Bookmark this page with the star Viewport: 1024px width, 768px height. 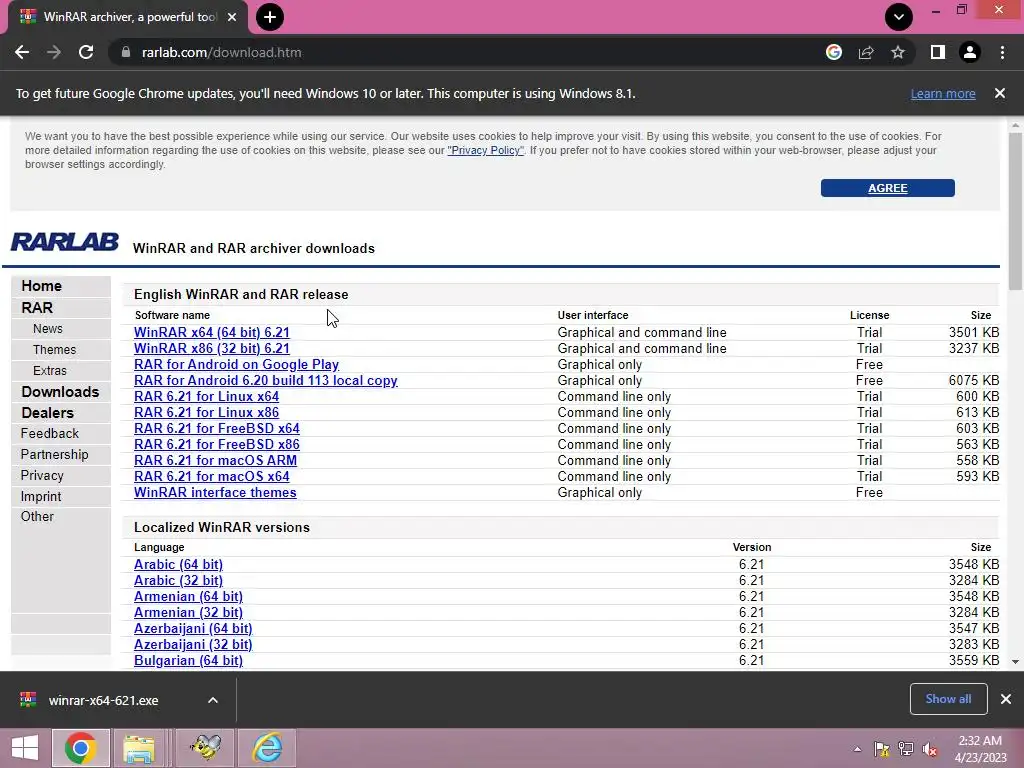pyautogui.click(x=898, y=52)
